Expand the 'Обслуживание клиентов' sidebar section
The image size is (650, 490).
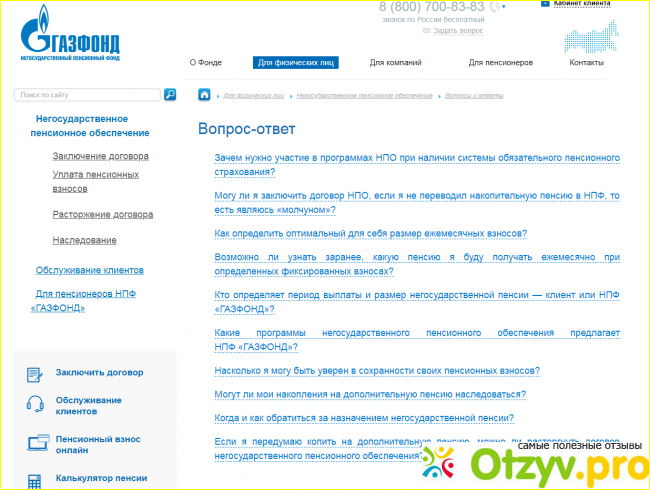pyautogui.click(x=90, y=270)
